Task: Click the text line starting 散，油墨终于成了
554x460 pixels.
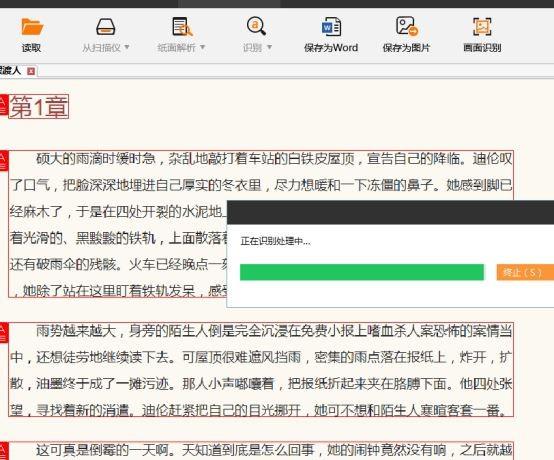Action: (261, 384)
